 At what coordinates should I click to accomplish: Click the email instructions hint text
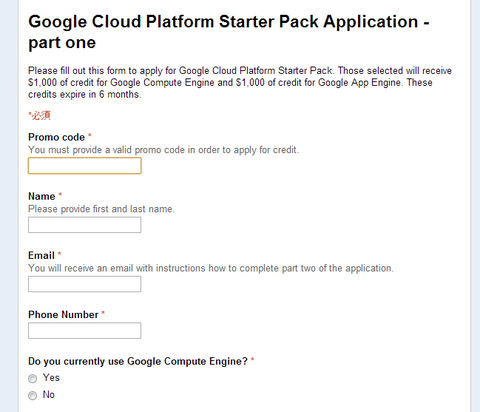click(x=211, y=268)
